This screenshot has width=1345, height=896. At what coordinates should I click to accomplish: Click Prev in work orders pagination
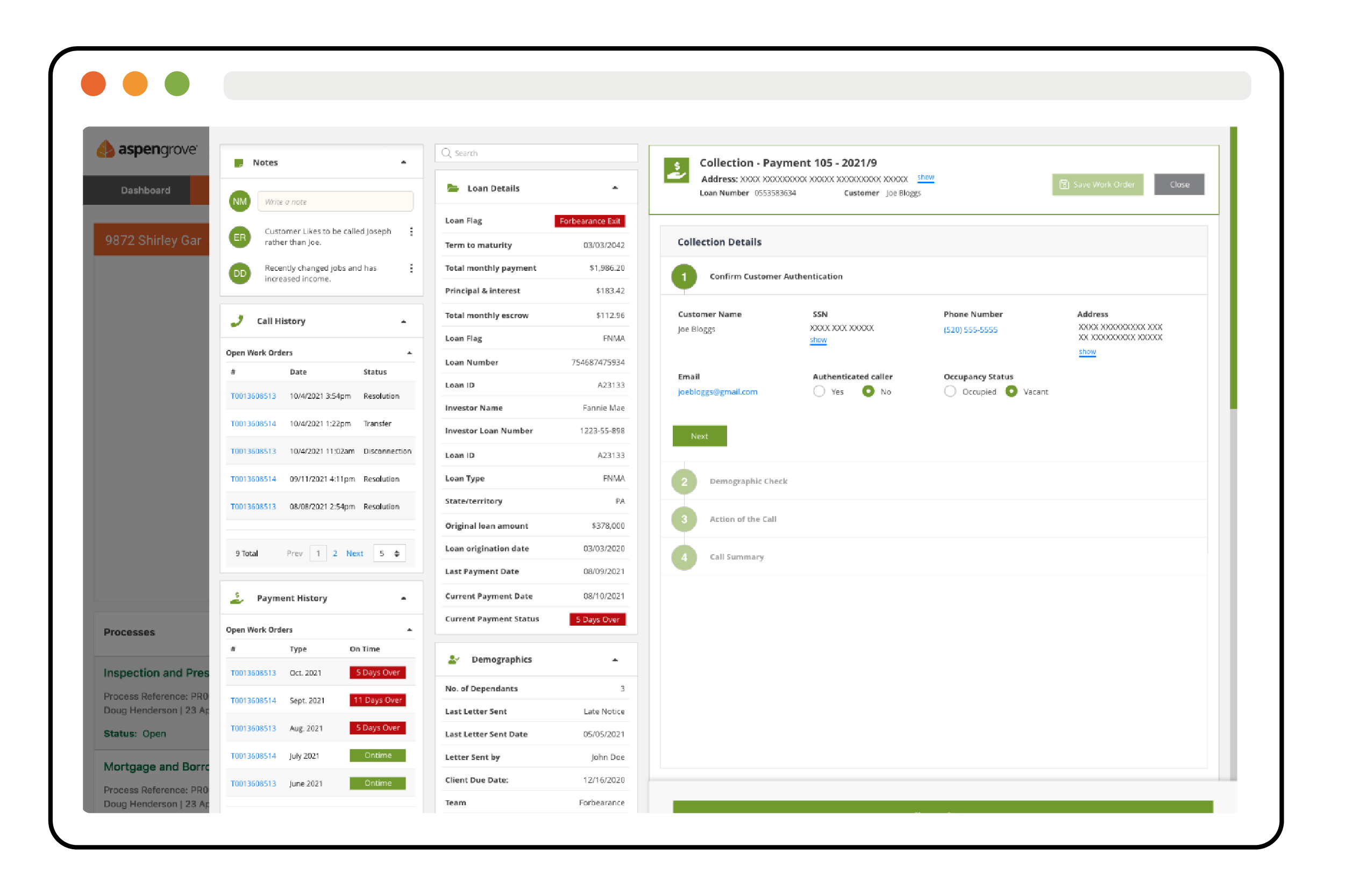click(x=294, y=553)
